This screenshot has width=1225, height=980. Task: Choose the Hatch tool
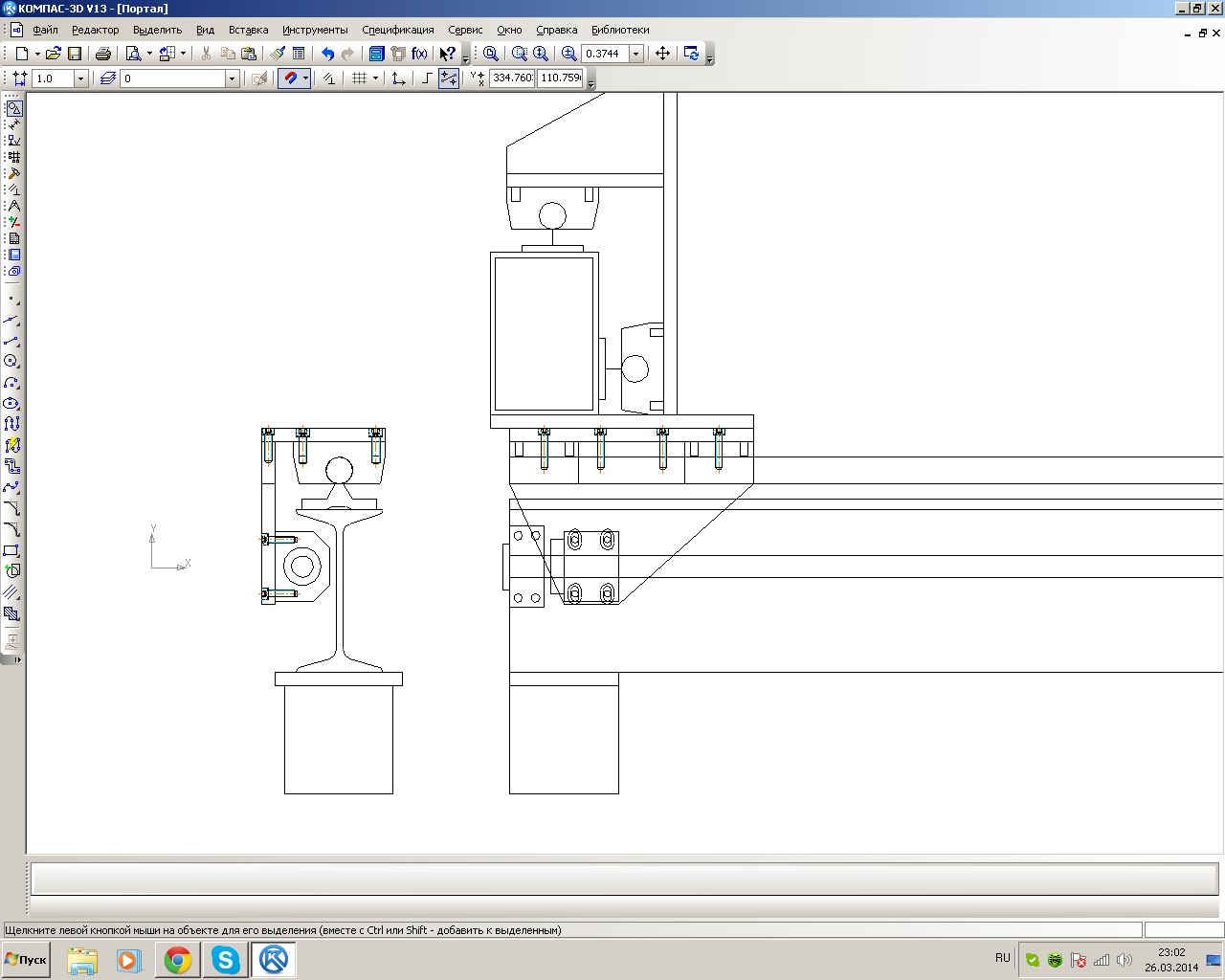(x=11, y=613)
